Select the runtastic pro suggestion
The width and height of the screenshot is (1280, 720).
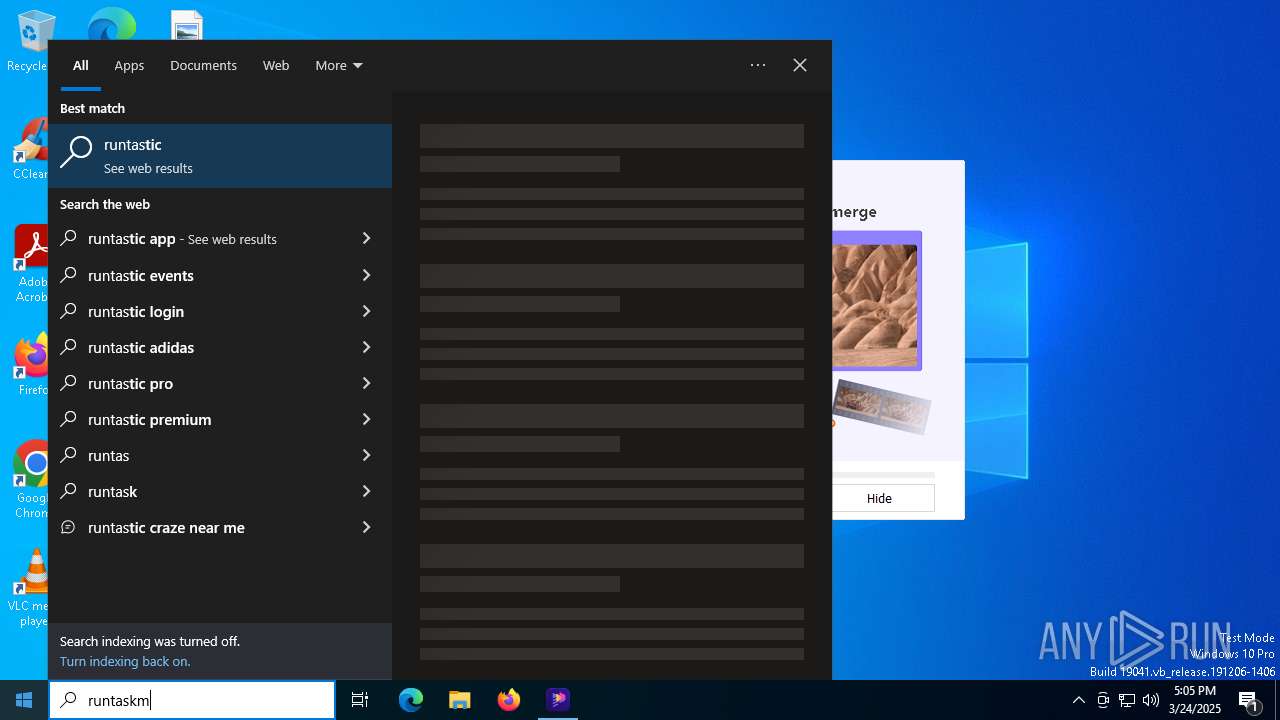[200, 383]
